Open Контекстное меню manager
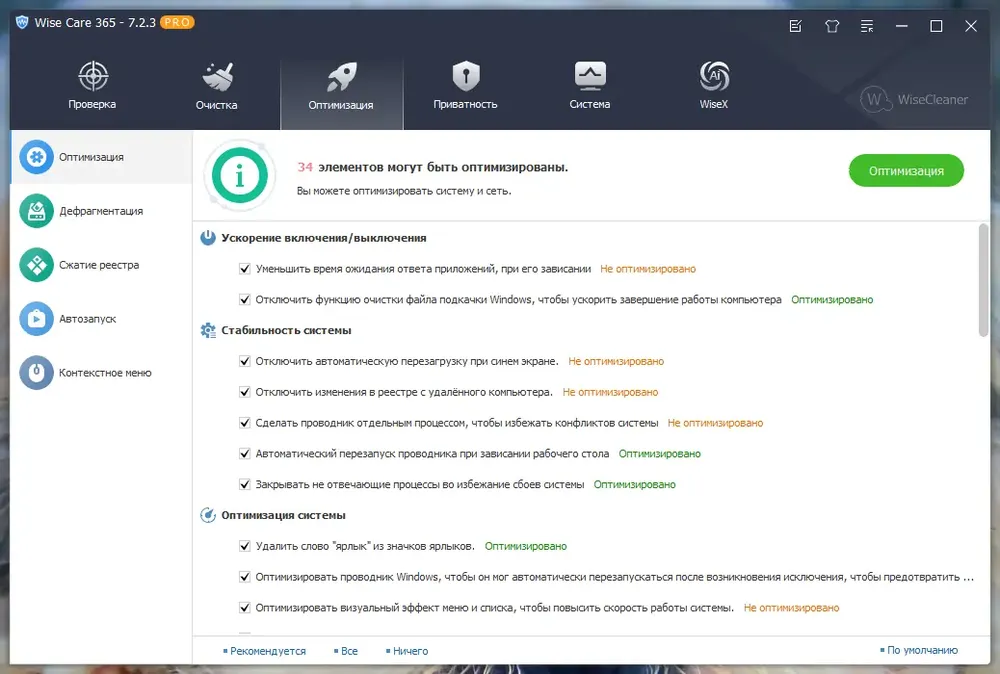The height and width of the screenshot is (674, 1000). coord(101,372)
